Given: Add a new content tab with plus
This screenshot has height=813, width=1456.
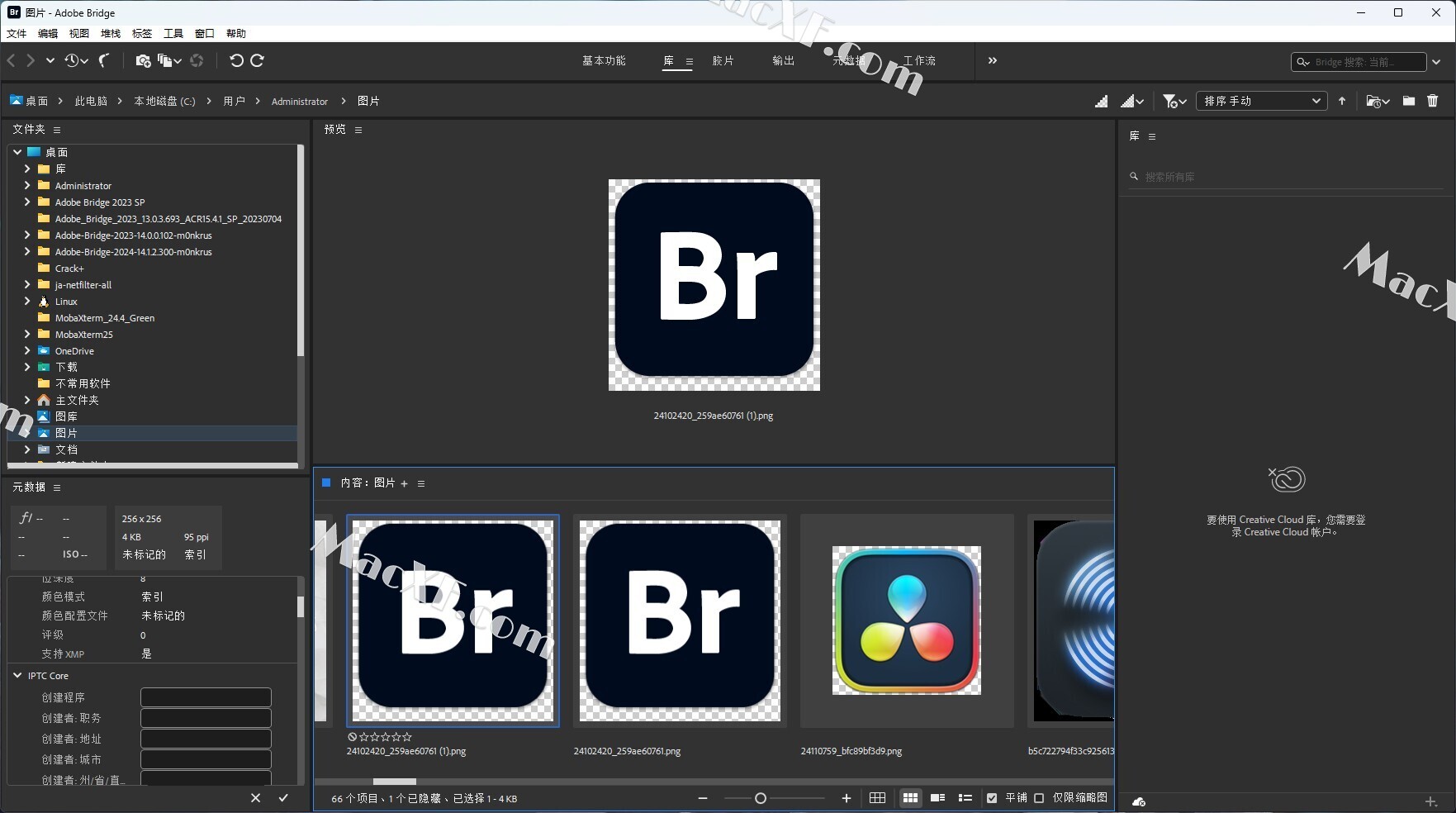Looking at the screenshot, I should pos(404,483).
